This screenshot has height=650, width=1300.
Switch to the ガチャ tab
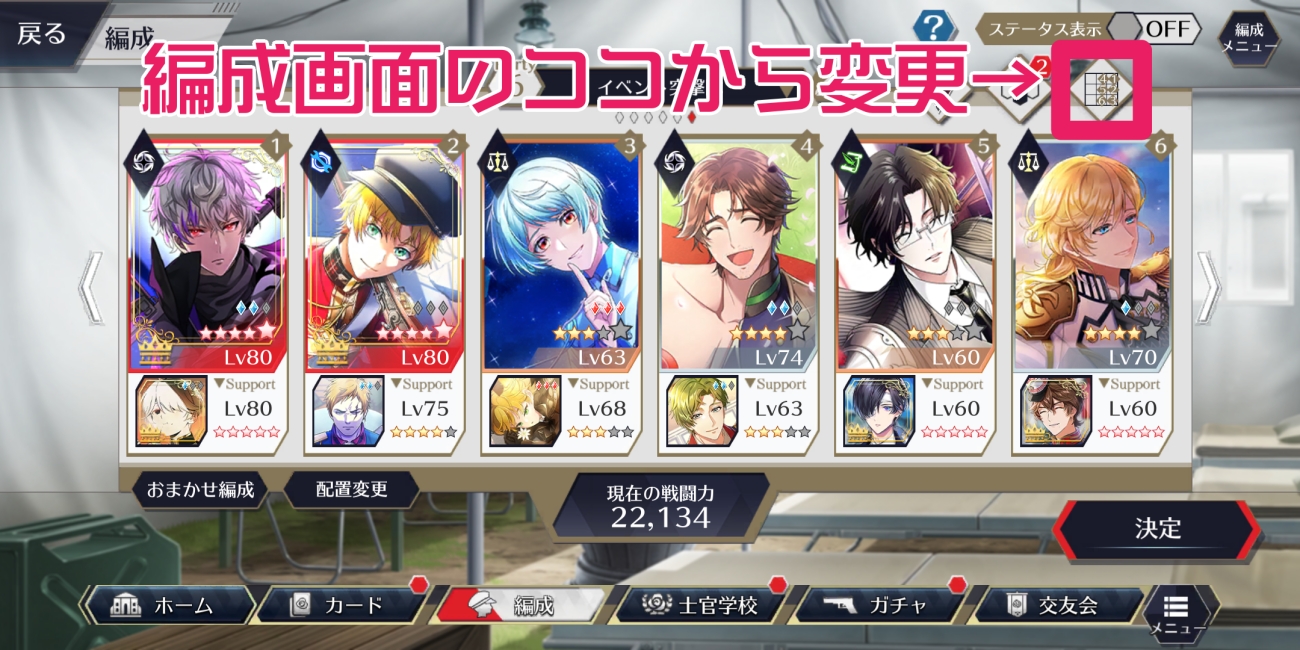click(x=879, y=605)
